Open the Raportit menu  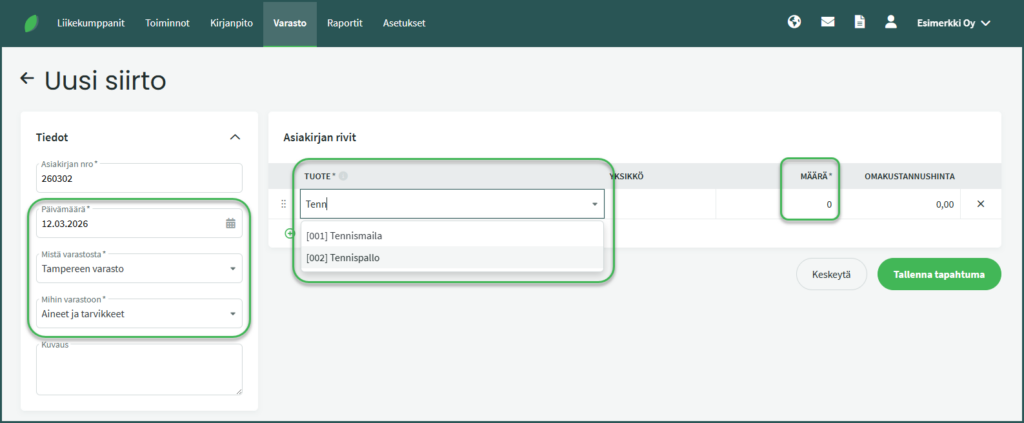pos(344,23)
